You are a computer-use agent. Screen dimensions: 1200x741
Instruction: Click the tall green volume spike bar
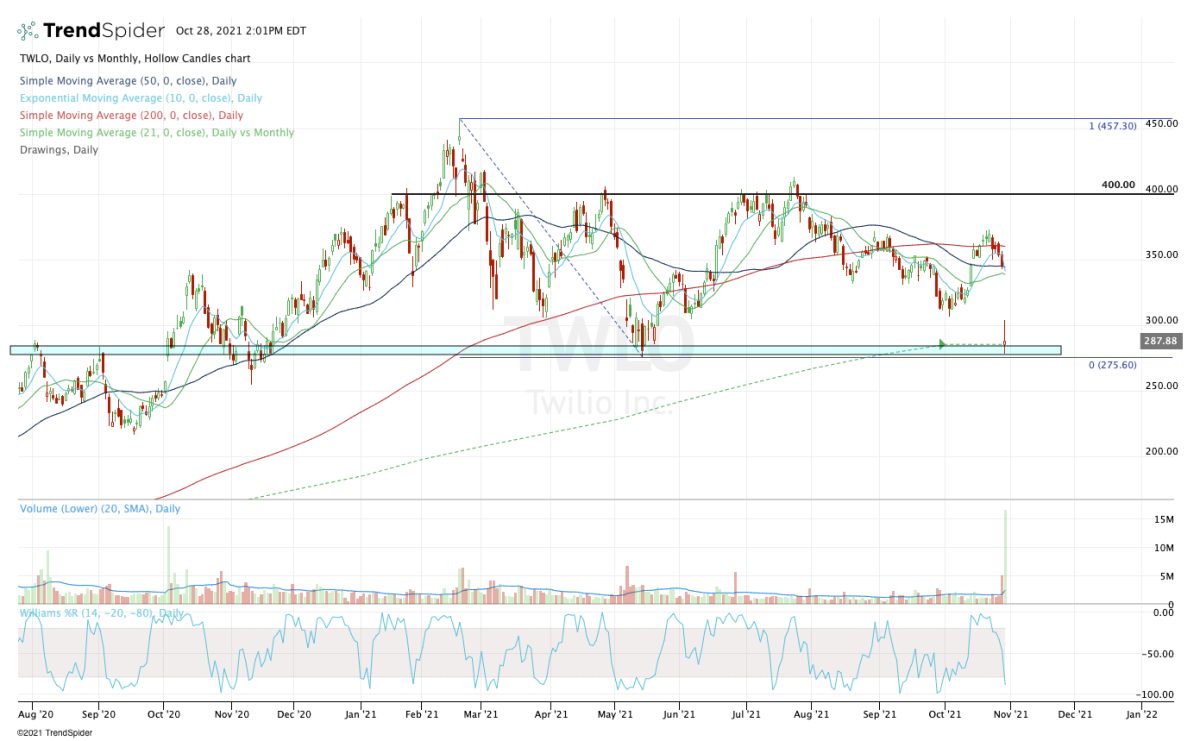click(1005, 556)
